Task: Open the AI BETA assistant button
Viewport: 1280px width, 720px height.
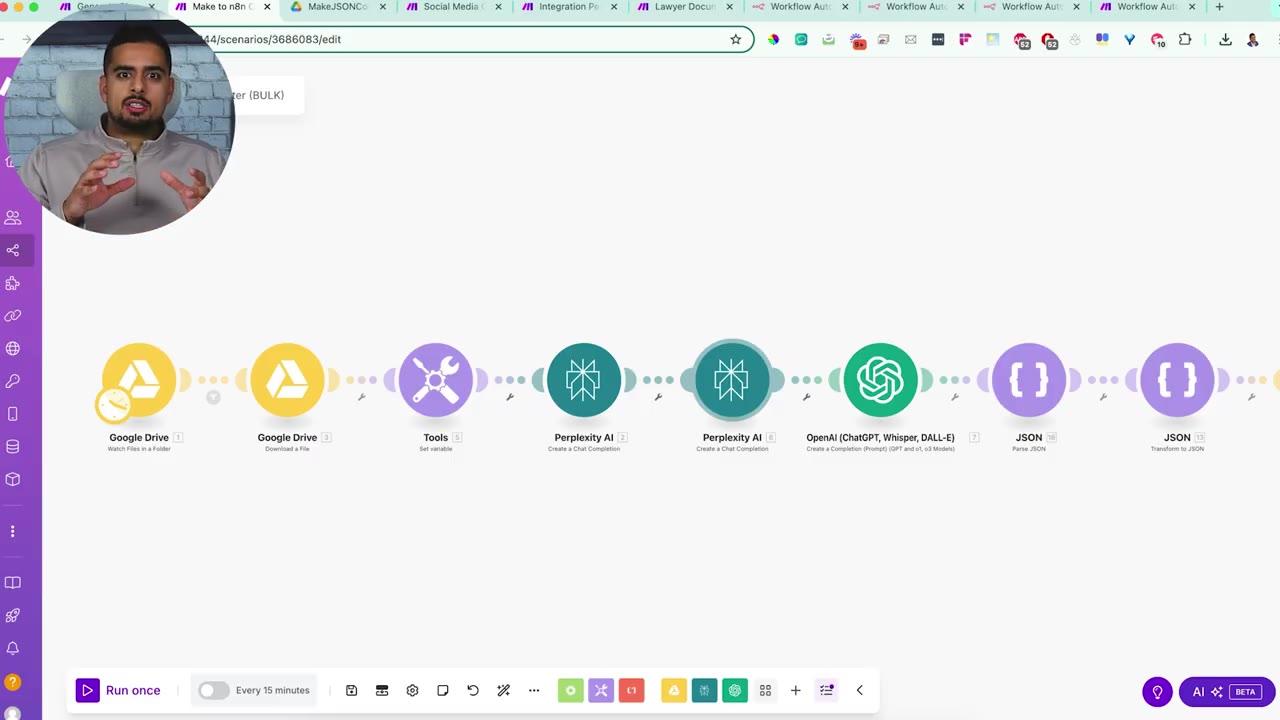Action: click(1227, 692)
